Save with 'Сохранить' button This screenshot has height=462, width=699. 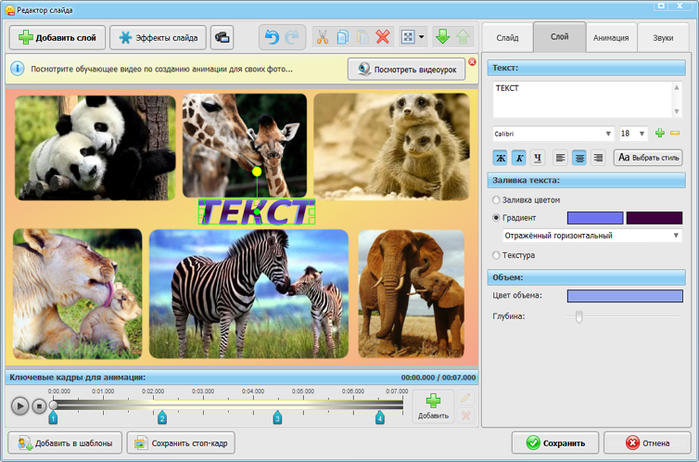[555, 443]
